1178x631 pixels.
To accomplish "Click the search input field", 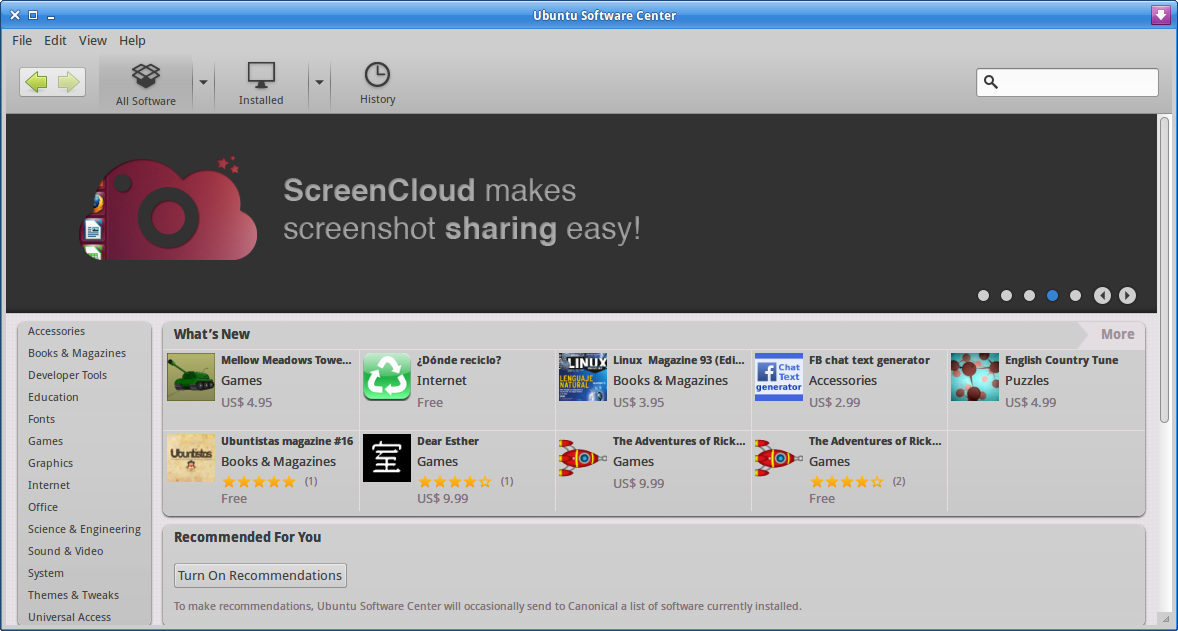I will [x=1067, y=82].
